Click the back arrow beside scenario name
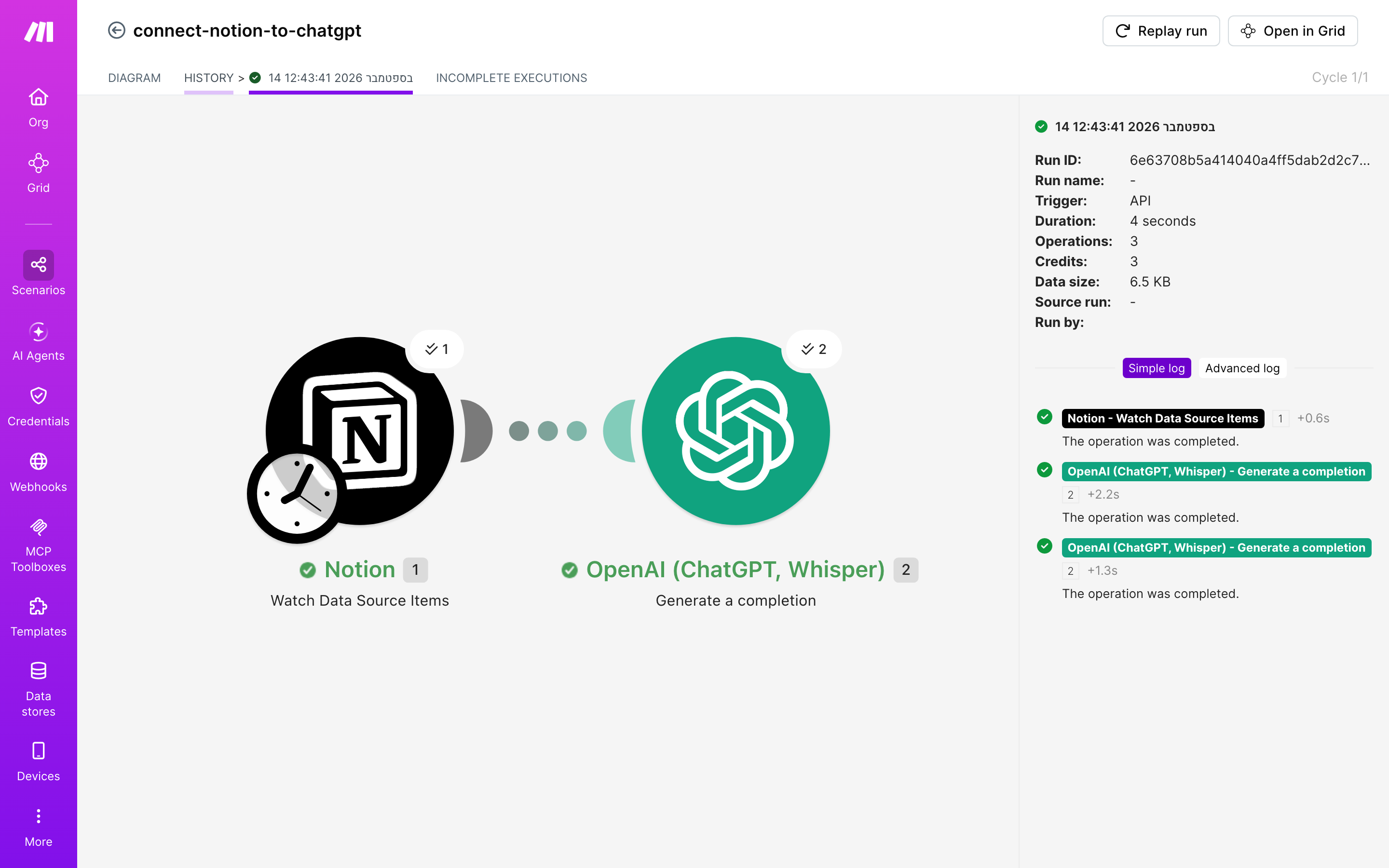 pyautogui.click(x=117, y=30)
